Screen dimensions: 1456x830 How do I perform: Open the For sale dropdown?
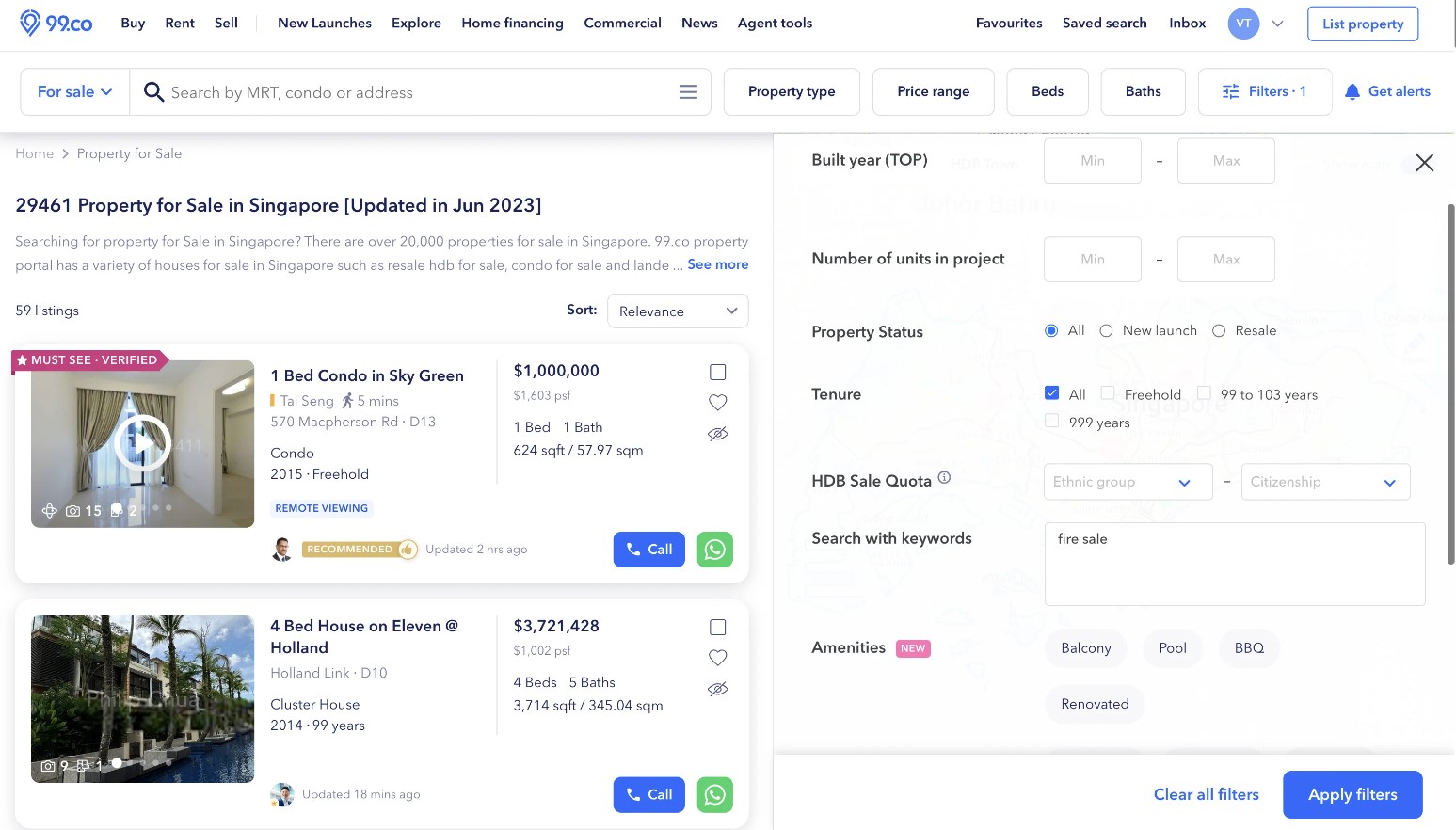74,92
